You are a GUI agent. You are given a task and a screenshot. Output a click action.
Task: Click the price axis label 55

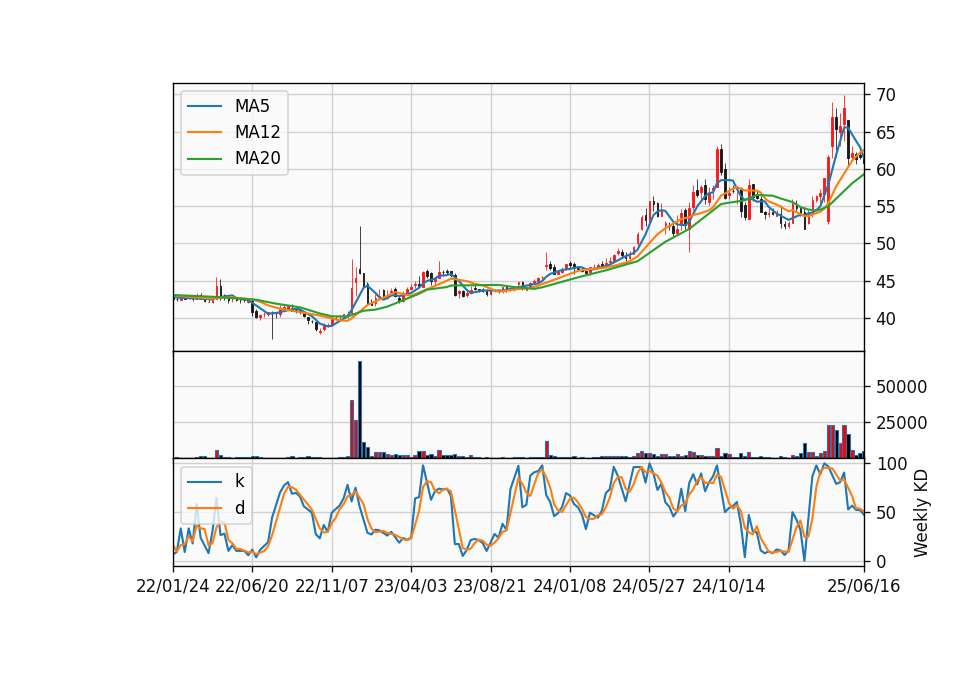(885, 207)
